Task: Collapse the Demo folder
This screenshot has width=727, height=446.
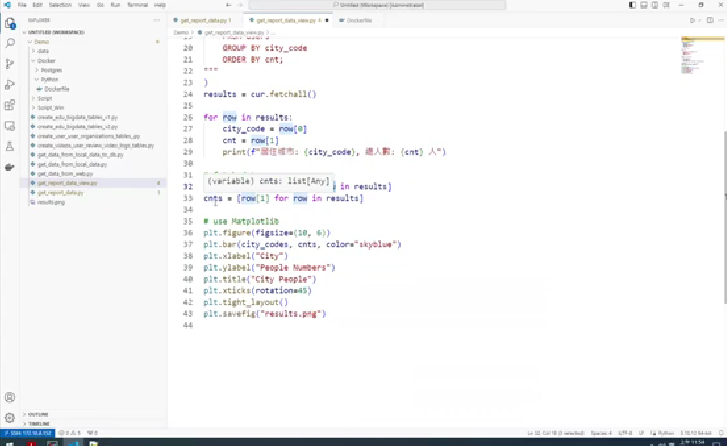Action: 41,42
